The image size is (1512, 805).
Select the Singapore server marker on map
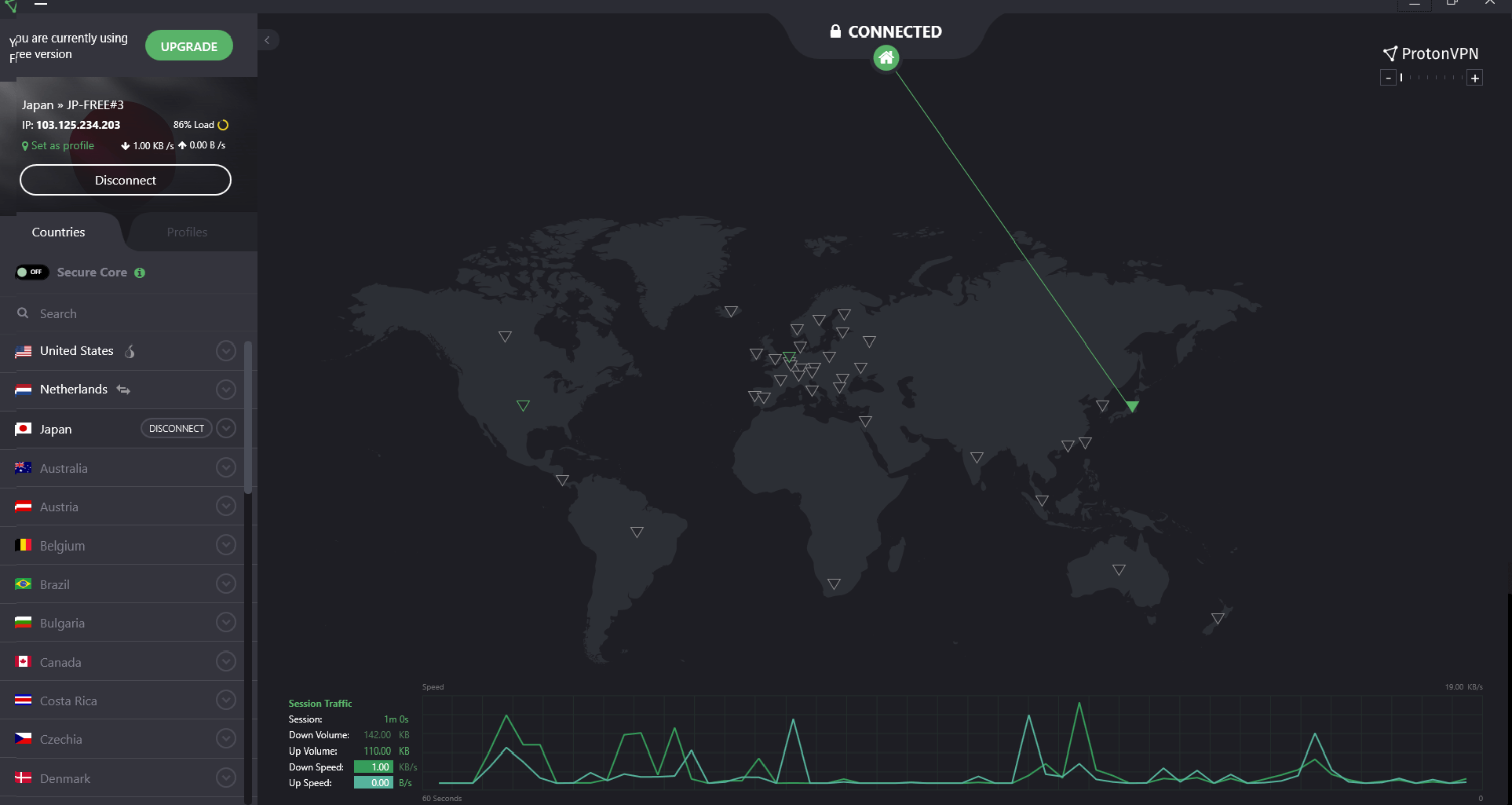(x=1042, y=500)
